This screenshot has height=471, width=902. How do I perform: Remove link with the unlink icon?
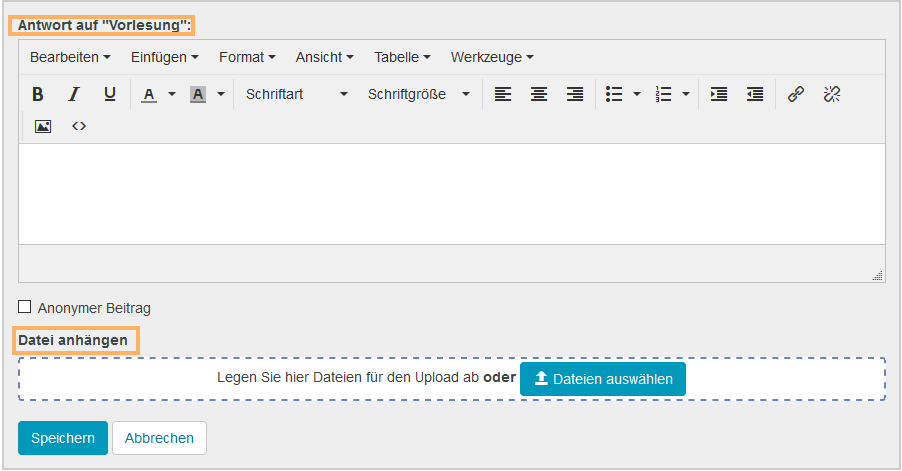pyautogui.click(x=832, y=94)
